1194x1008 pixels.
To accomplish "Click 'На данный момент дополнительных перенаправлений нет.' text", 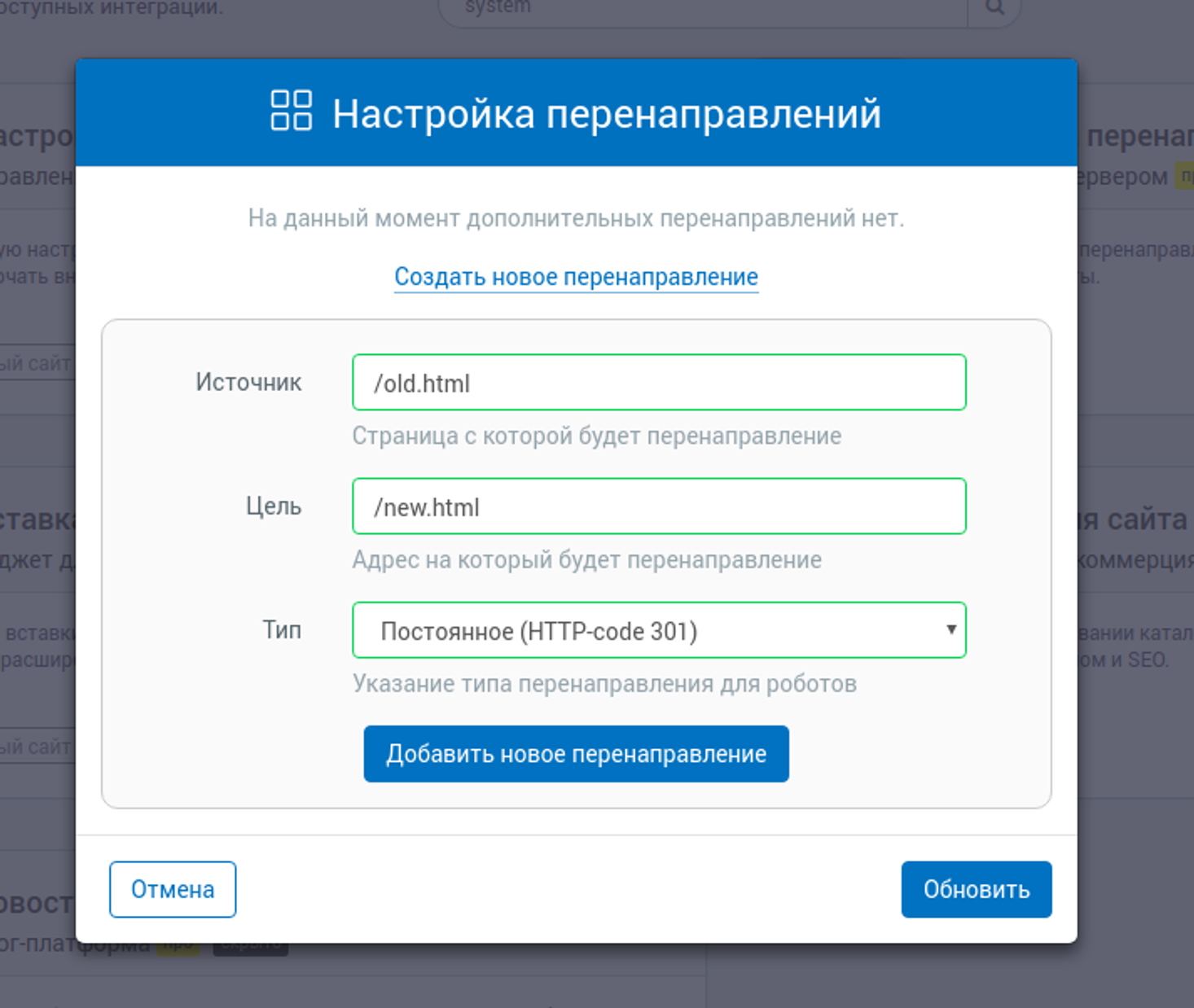I will (x=576, y=218).
